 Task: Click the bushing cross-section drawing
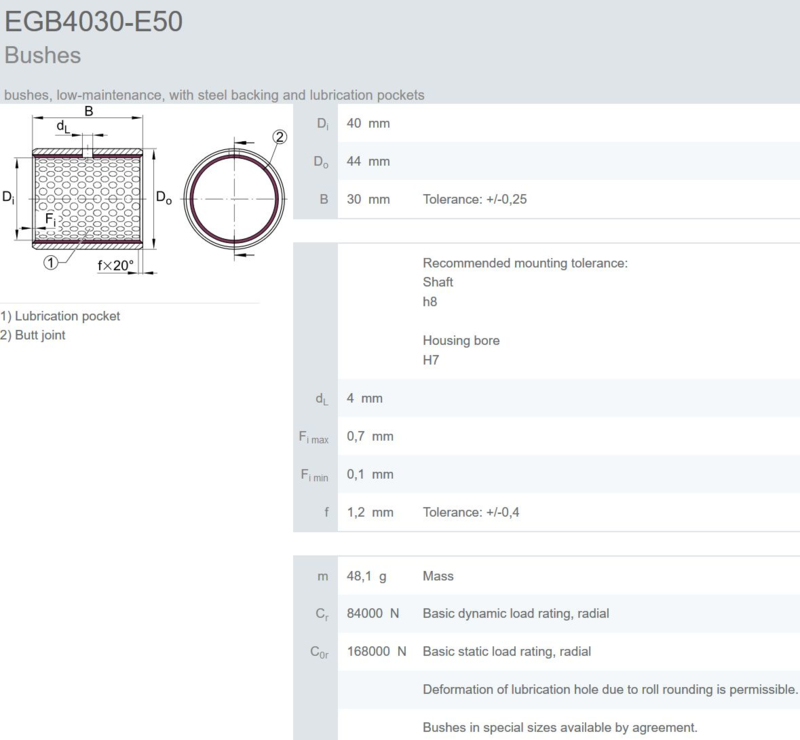(x=91, y=198)
